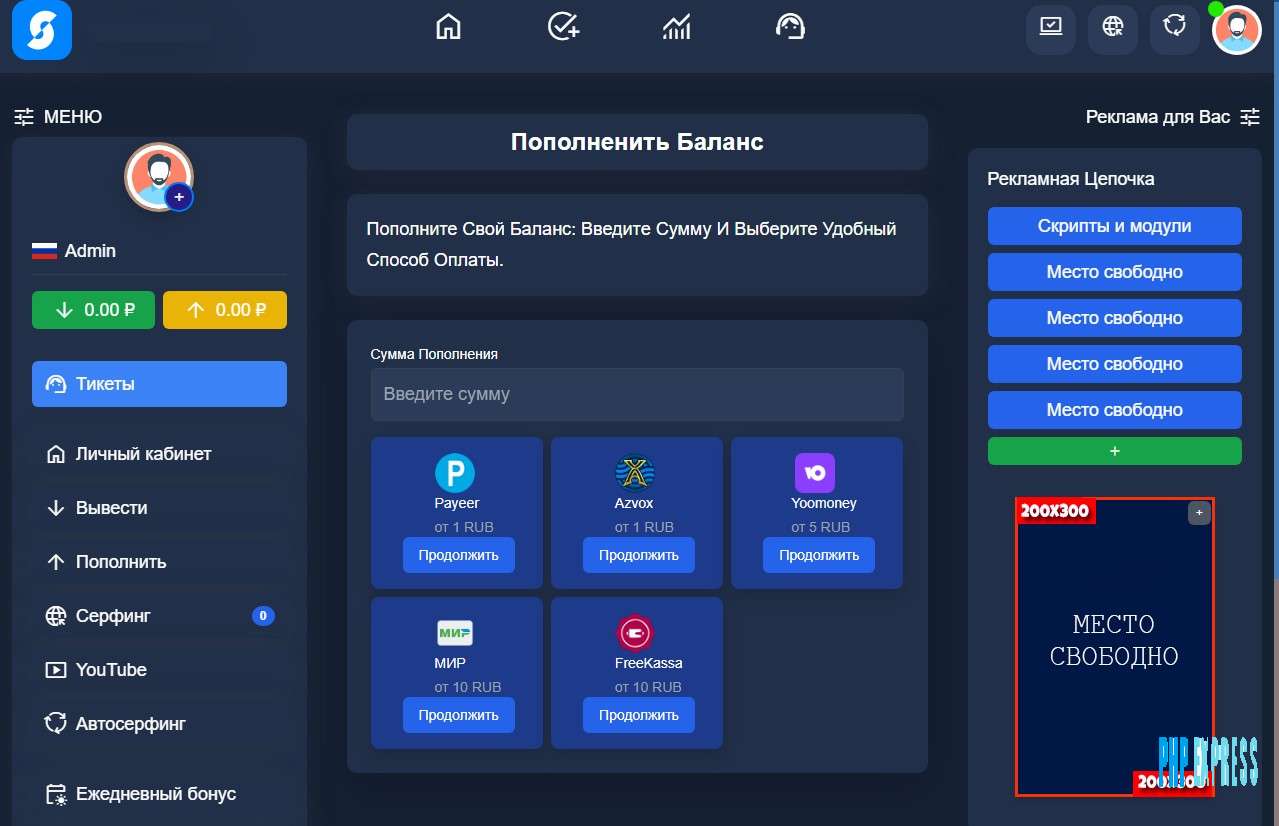Click the plus badge on sidebar avatar
The height and width of the screenshot is (826, 1279).
[179, 198]
